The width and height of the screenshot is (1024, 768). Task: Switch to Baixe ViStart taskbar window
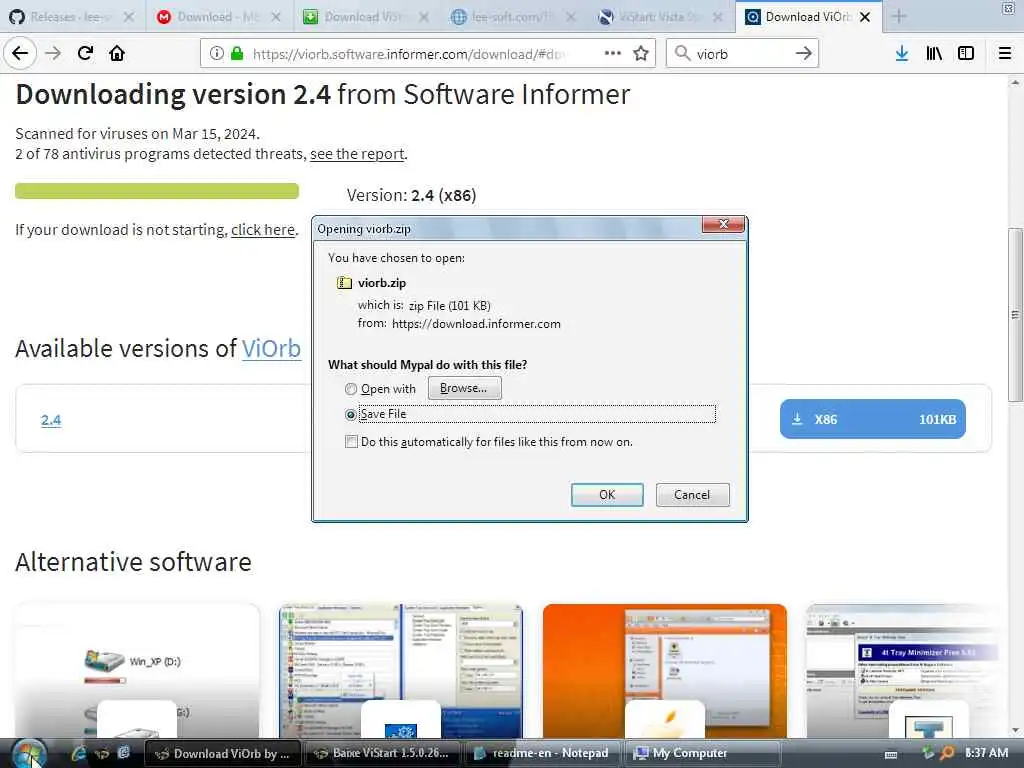pos(383,754)
